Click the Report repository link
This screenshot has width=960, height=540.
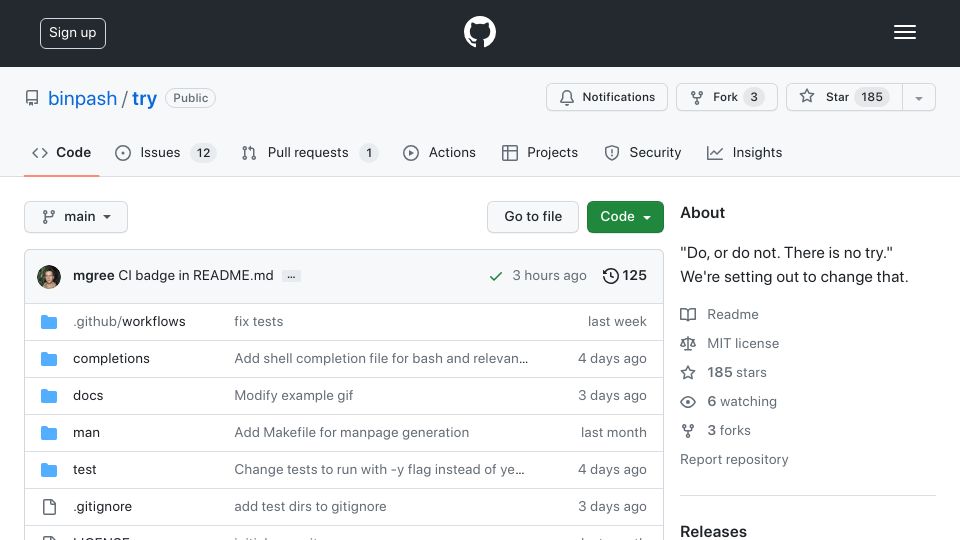pos(734,459)
